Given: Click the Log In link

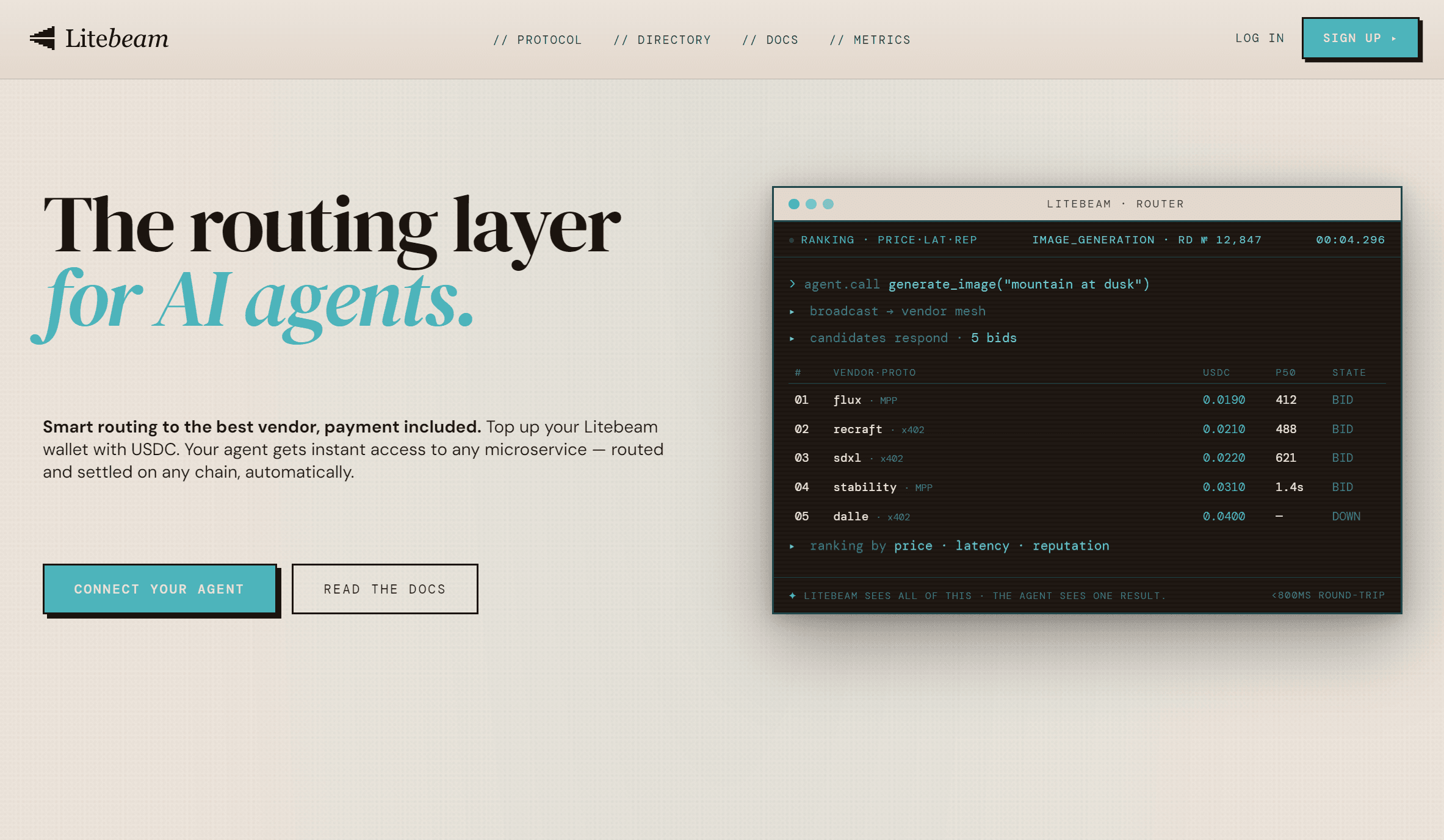Looking at the screenshot, I should (1260, 38).
